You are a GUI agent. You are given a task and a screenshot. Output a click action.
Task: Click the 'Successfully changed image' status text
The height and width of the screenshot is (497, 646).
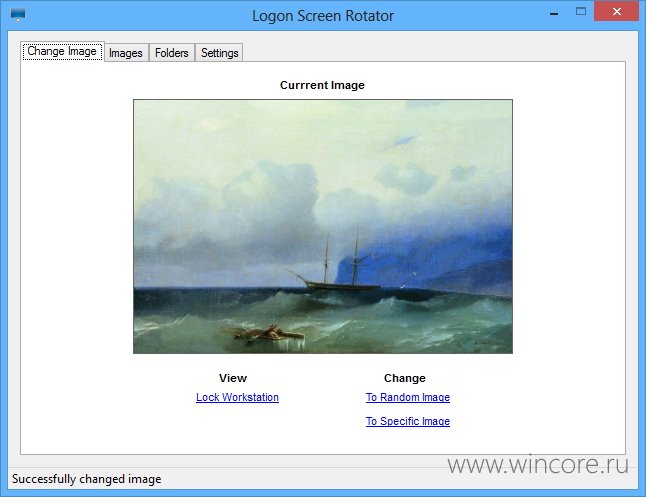tap(87, 479)
